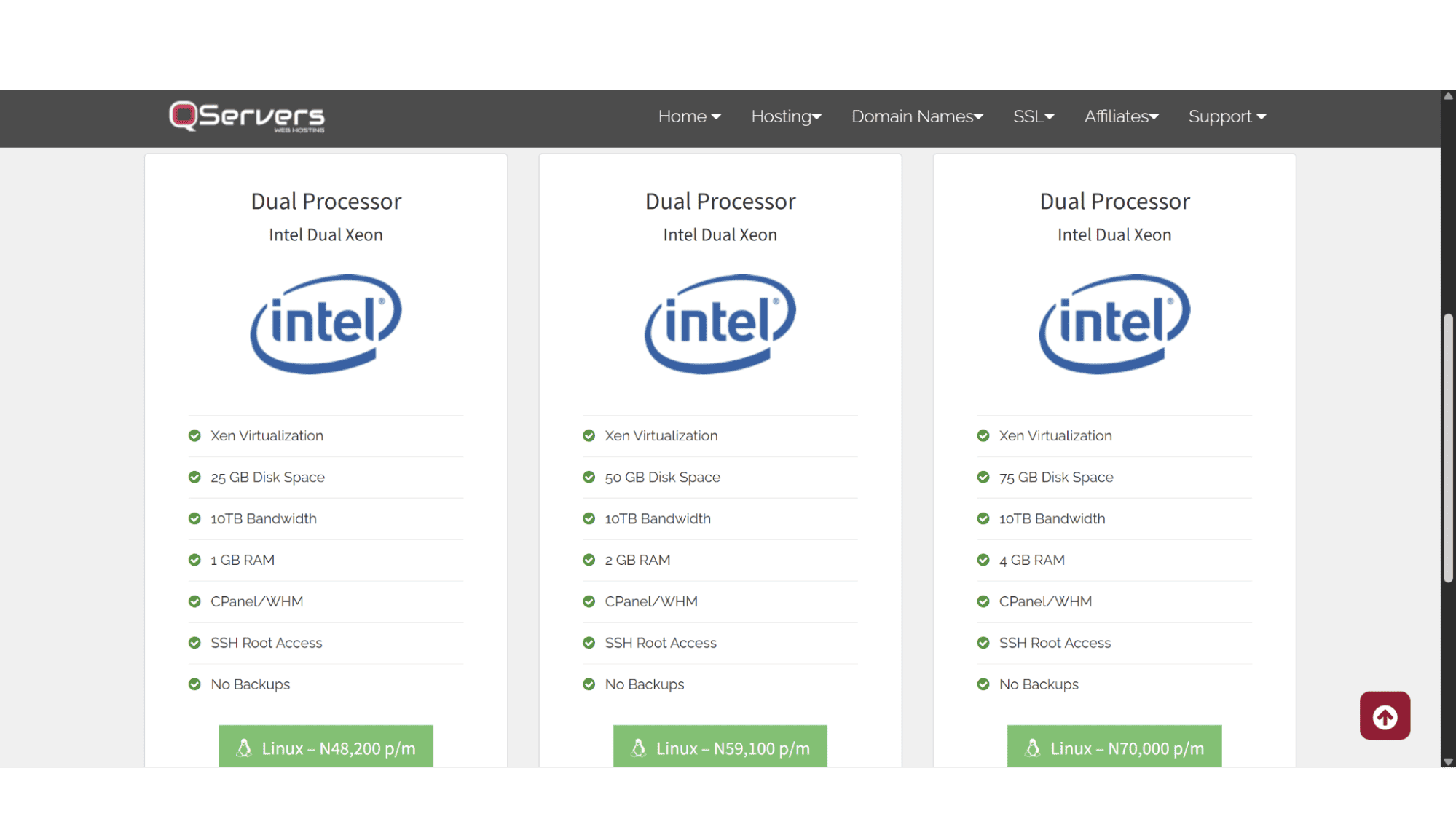The width and height of the screenshot is (1456, 819).
Task: Click the '4 GB RAM' feature text
Action: pos(1032,560)
